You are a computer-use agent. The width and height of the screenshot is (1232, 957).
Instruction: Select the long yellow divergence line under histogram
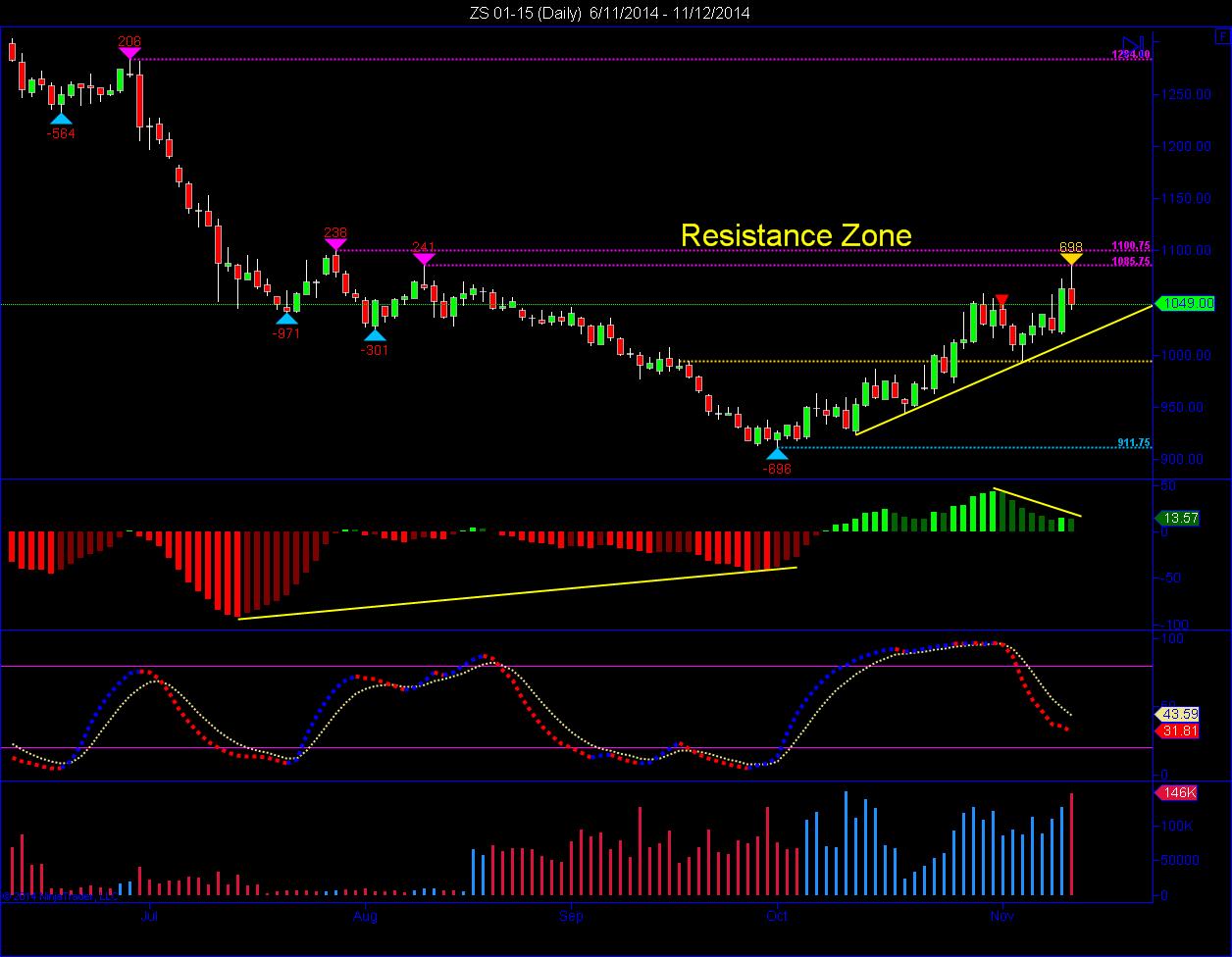[x=518, y=592]
